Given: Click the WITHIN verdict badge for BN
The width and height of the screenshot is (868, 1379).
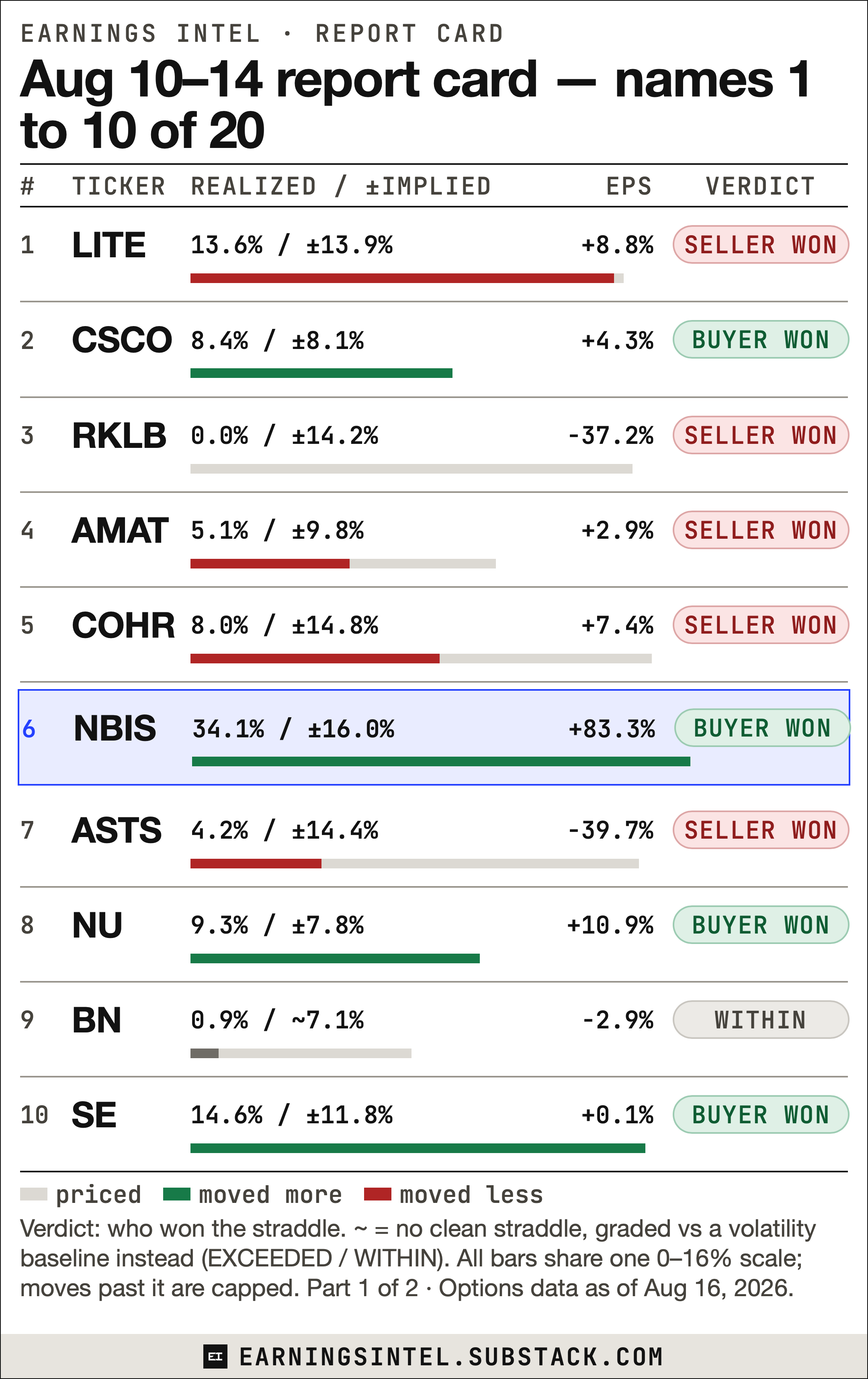Looking at the screenshot, I should [760, 1019].
